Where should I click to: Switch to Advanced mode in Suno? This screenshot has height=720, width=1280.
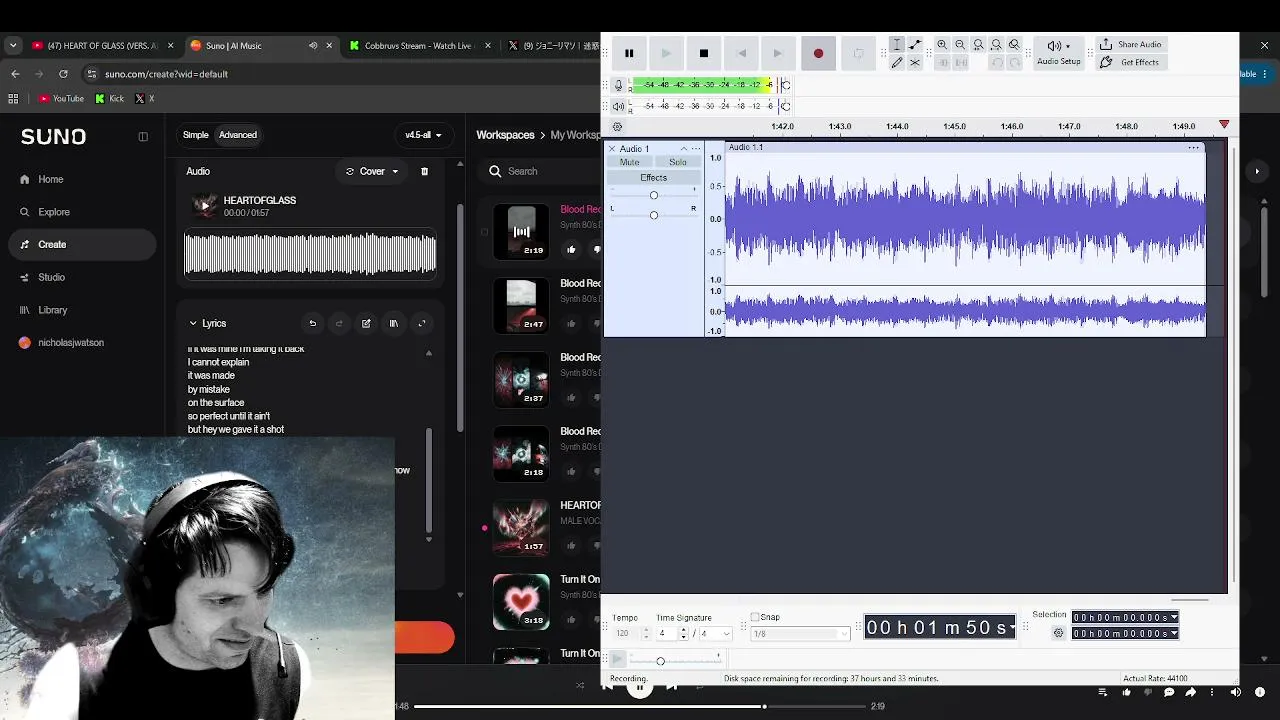coord(238,135)
